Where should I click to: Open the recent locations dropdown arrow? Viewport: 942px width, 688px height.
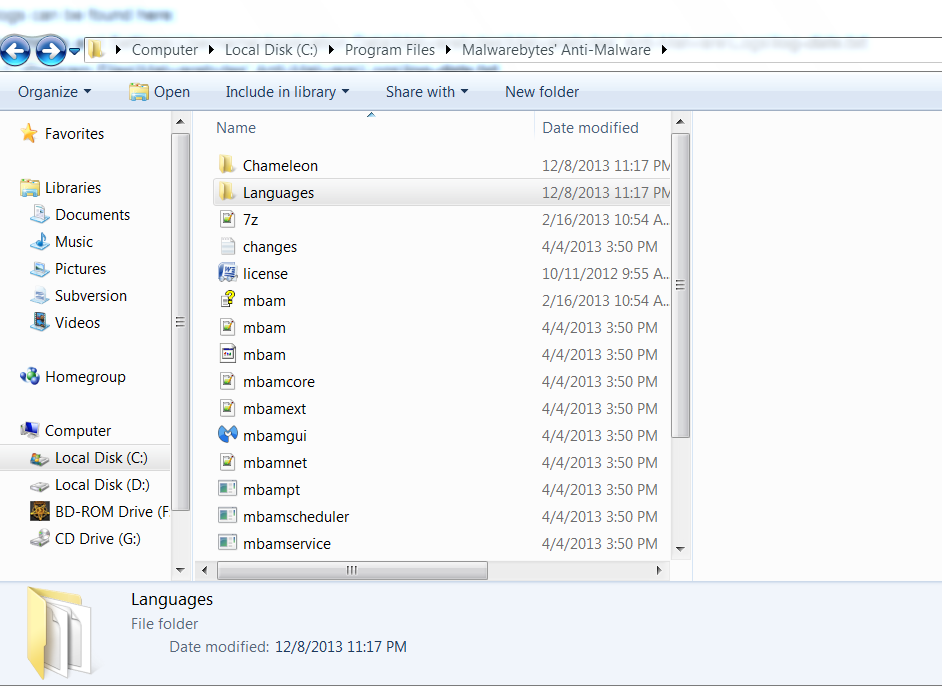pyautogui.click(x=74, y=51)
